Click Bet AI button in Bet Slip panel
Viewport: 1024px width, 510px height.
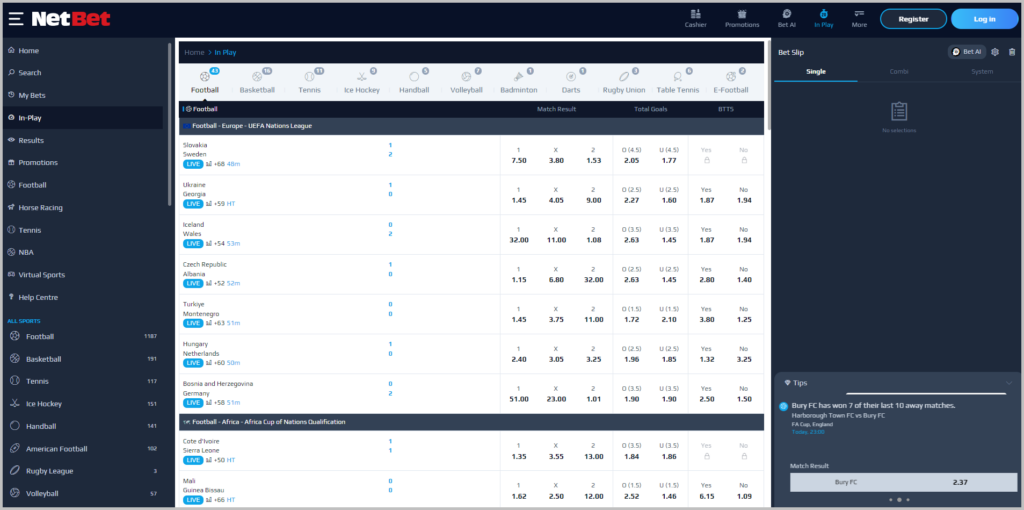[x=967, y=52]
